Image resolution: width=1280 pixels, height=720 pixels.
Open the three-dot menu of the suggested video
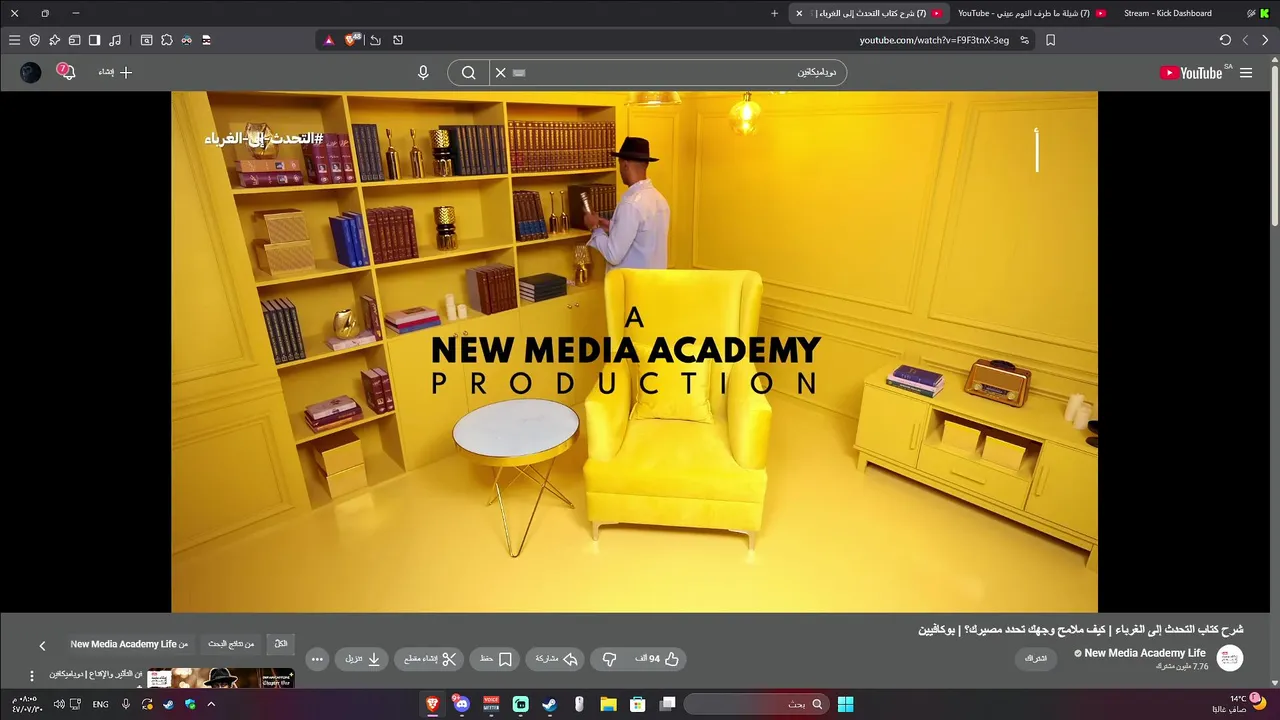click(x=31, y=677)
